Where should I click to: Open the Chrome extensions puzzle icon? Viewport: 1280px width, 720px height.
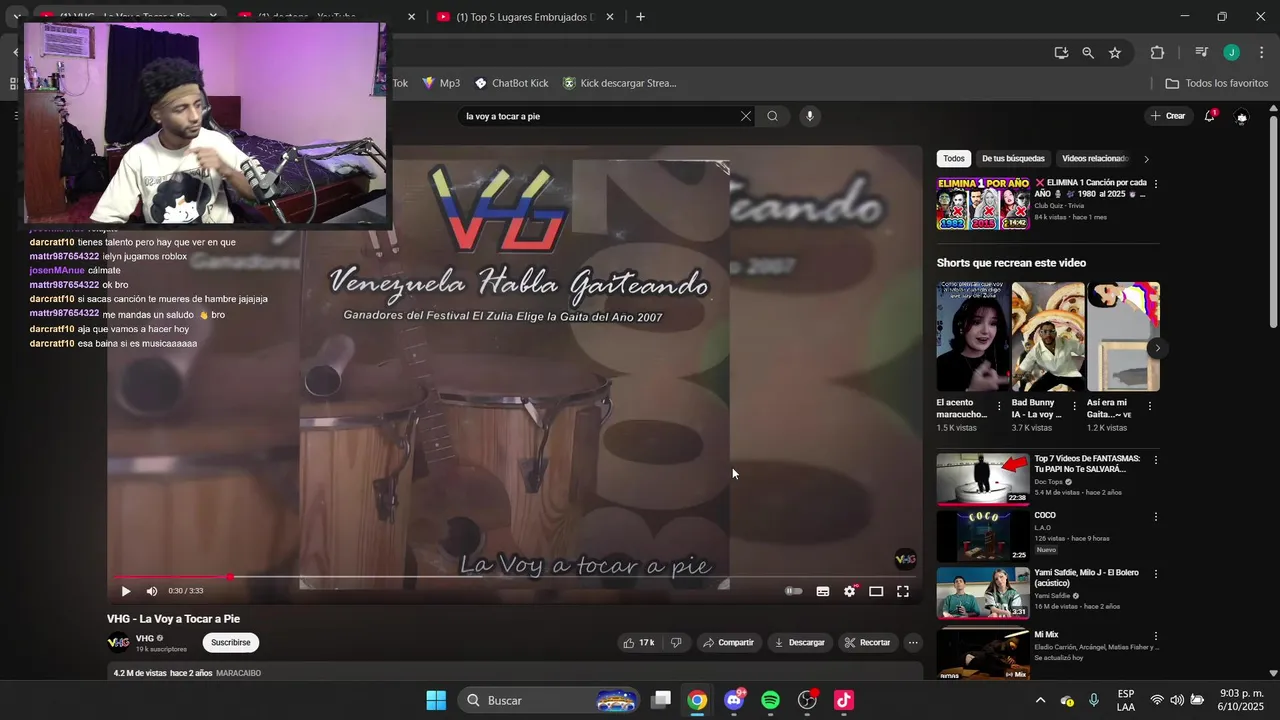click(1158, 53)
